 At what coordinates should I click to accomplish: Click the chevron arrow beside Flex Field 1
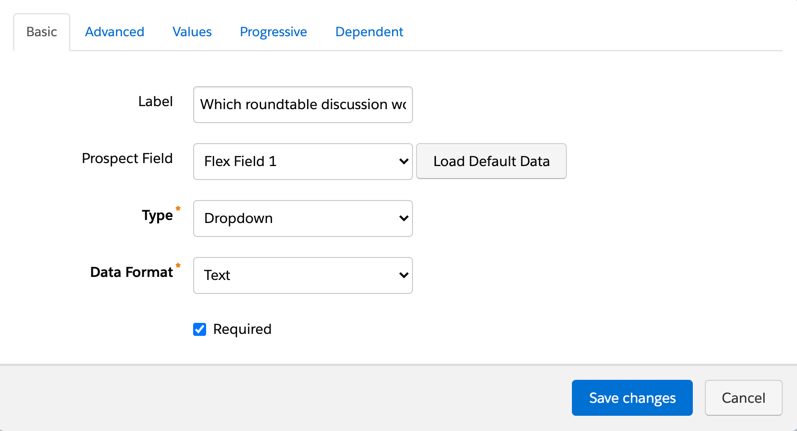403,161
